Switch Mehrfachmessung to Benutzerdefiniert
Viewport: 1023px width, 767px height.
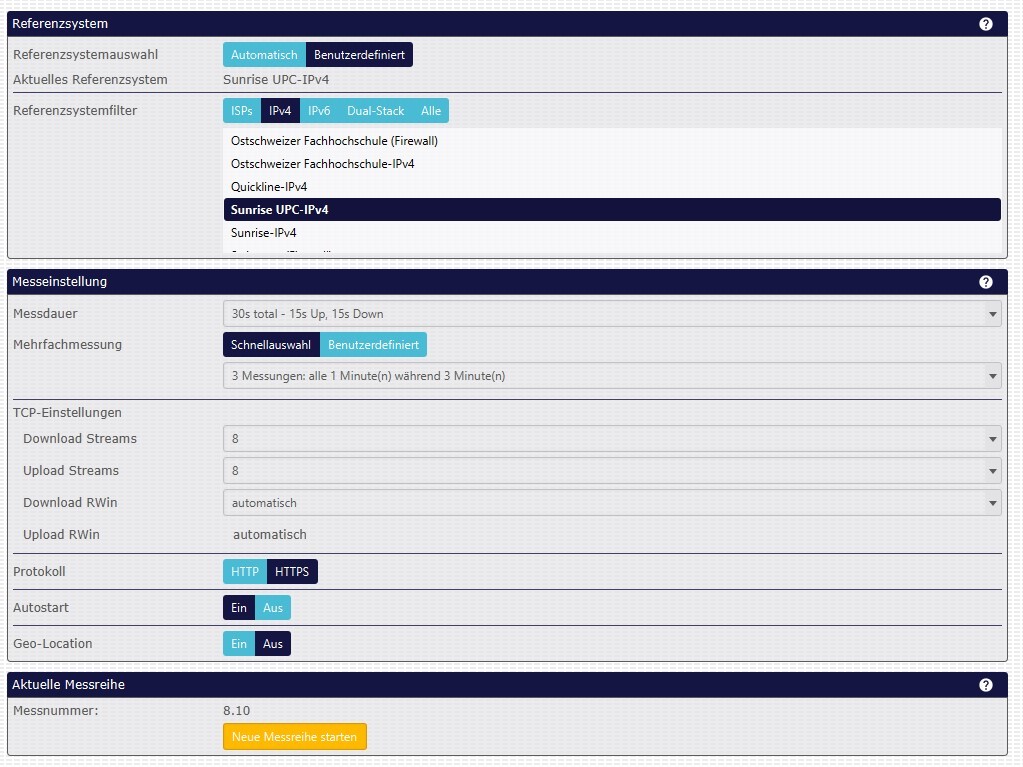pos(373,345)
